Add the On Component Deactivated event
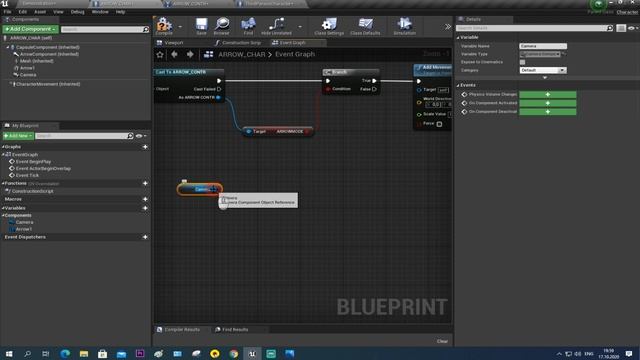Viewport: 640px width, 360px height. pos(547,112)
